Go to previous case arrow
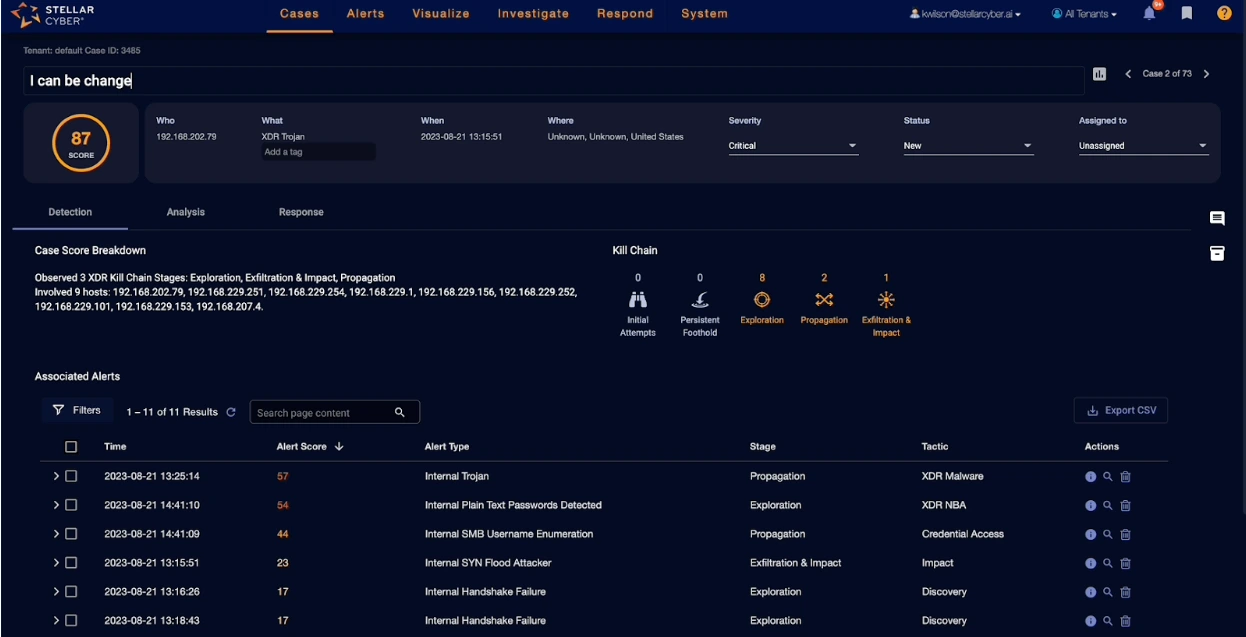Screen dimensions: 1246x637 [x=1129, y=74]
